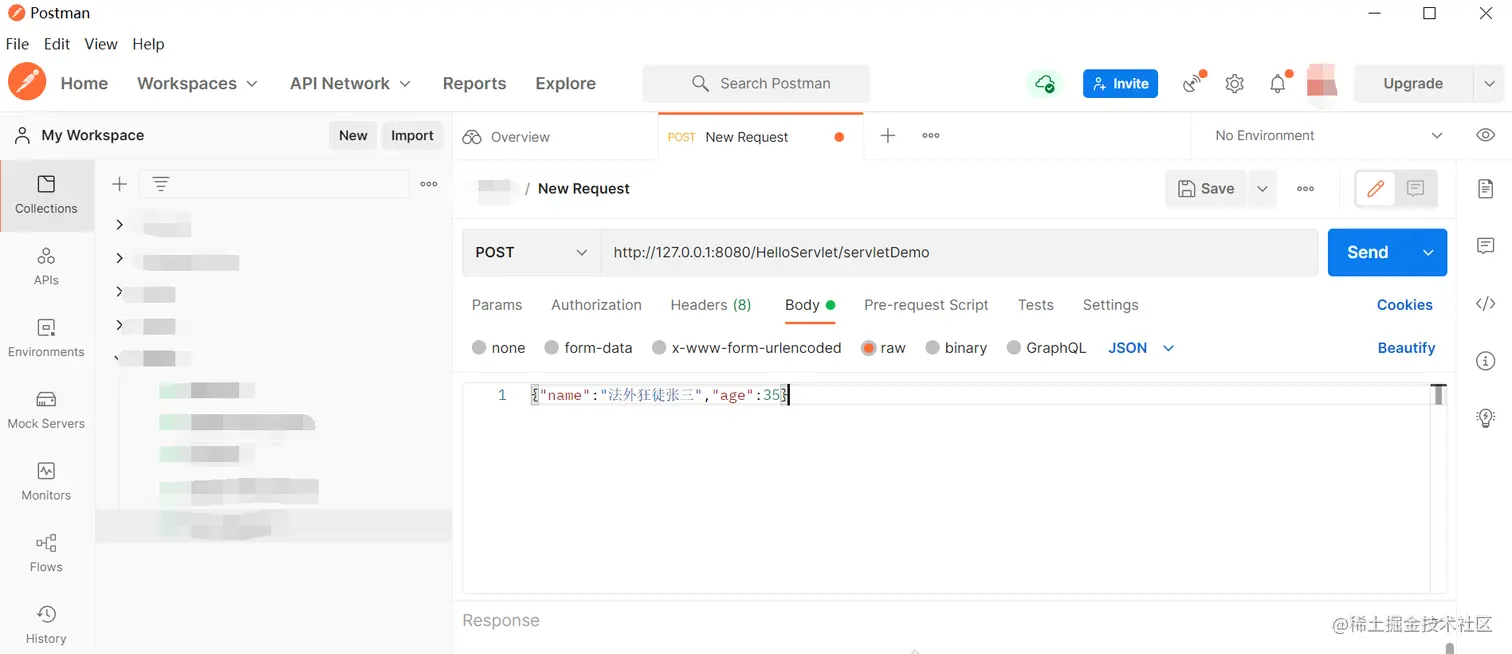
Task: Open the satellite capture requests icon
Action: [x=1193, y=83]
